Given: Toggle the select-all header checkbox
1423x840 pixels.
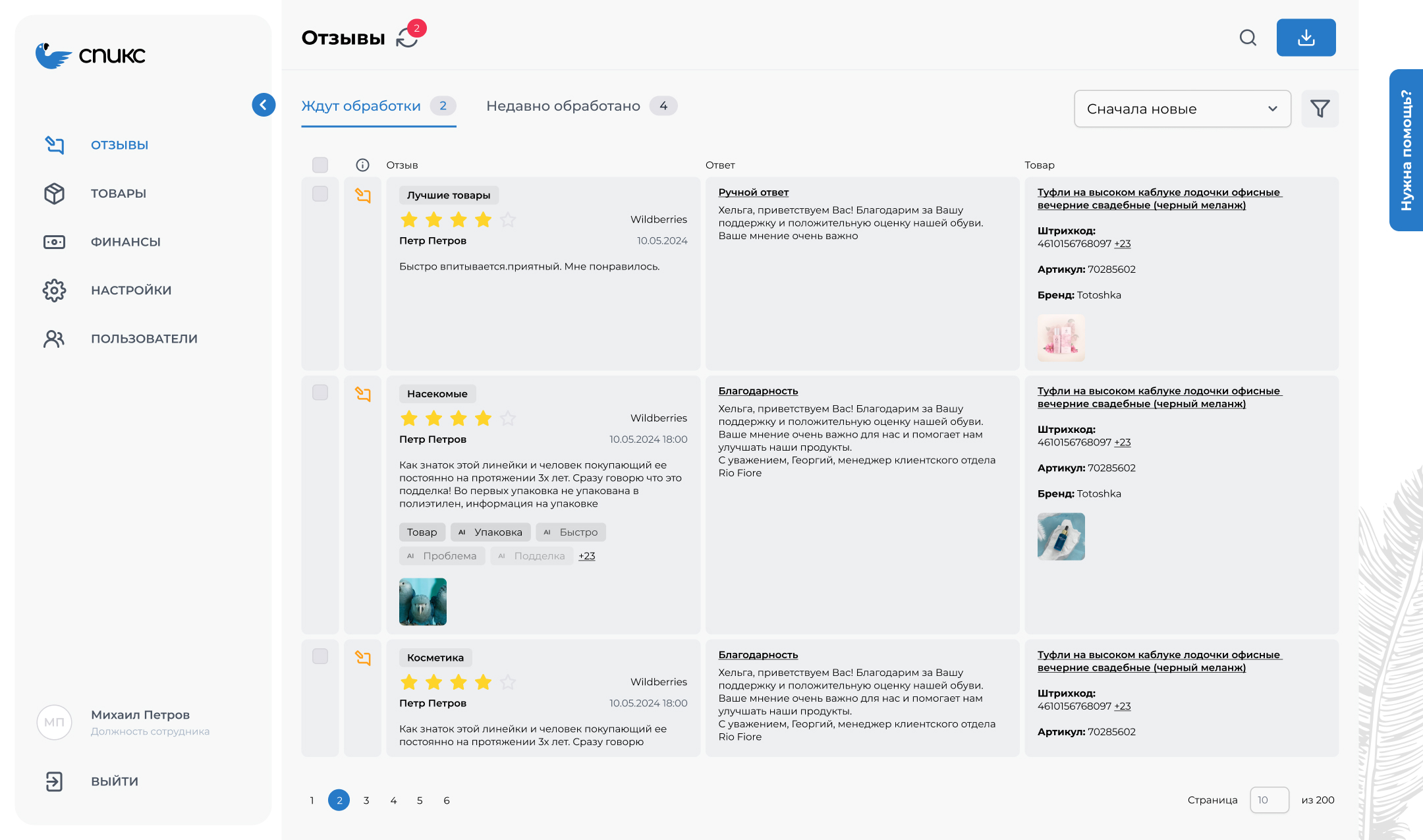Looking at the screenshot, I should click(x=320, y=165).
